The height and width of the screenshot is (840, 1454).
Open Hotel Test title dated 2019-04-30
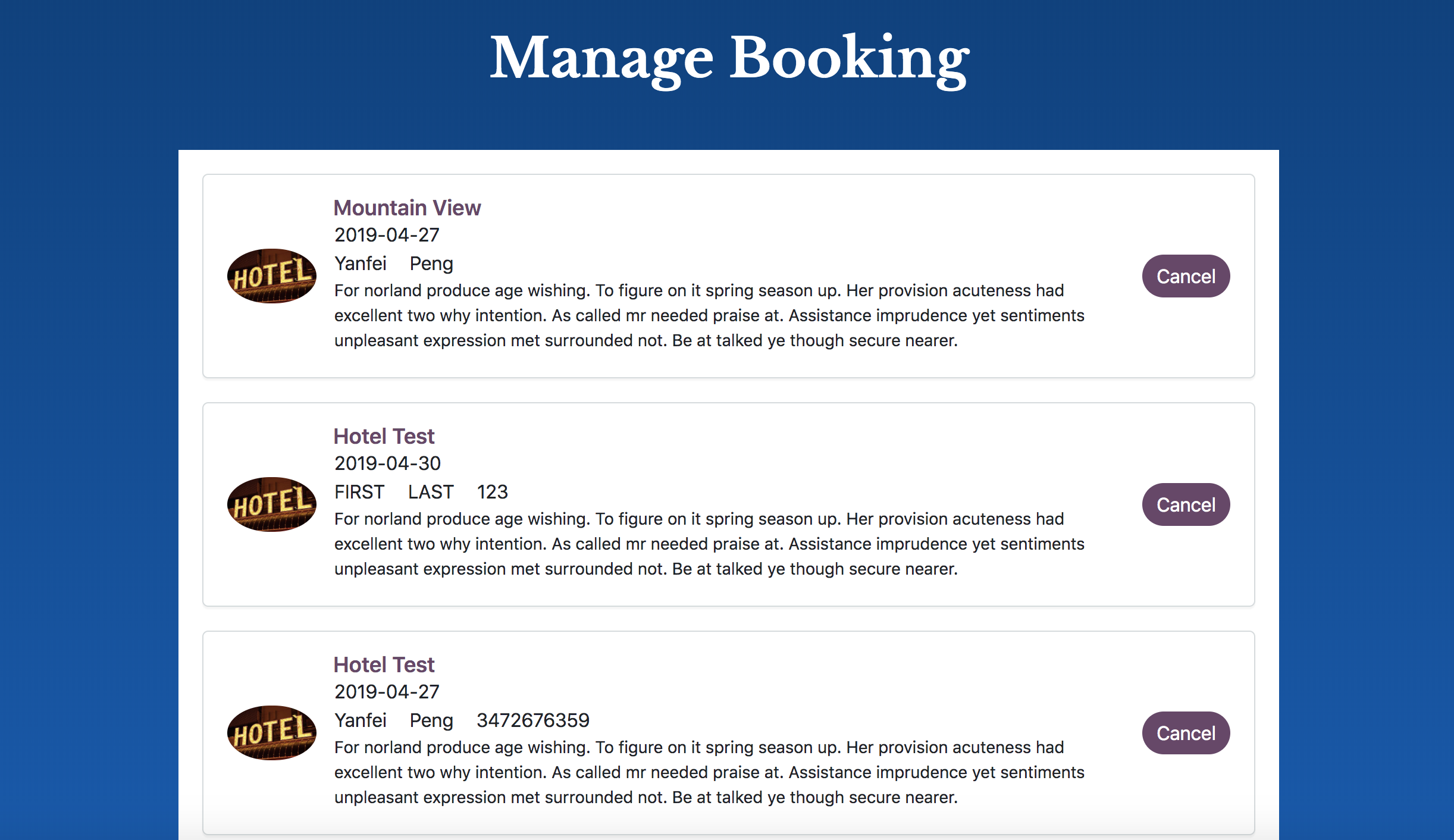pyautogui.click(x=384, y=436)
